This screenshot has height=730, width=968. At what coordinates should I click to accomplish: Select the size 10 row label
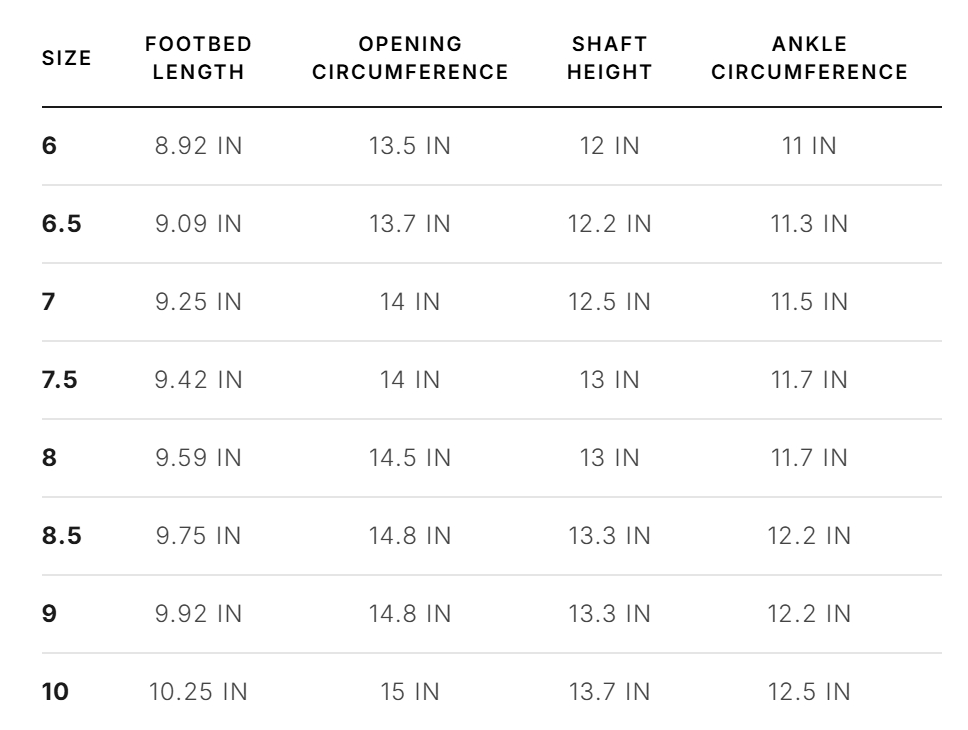pos(55,691)
